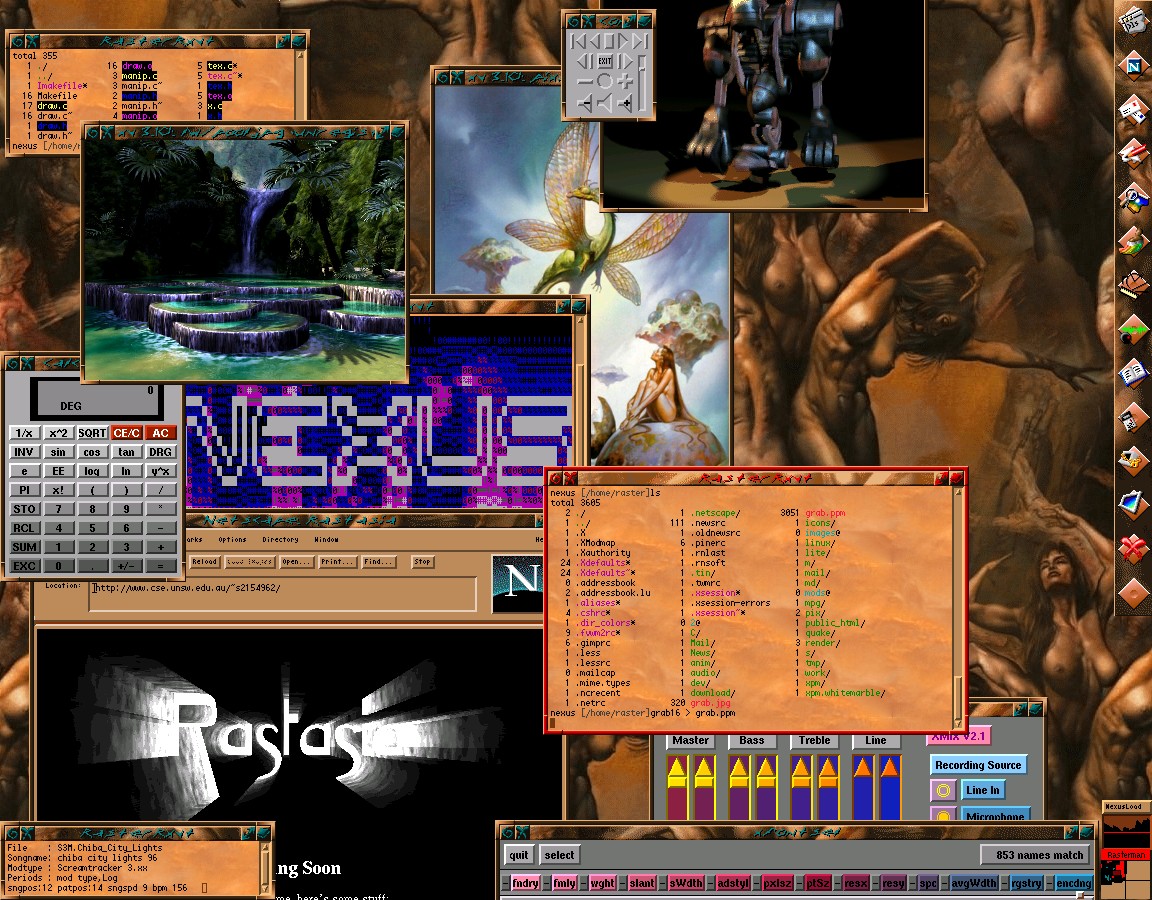
Task: Adjust the left Master volume slider in XMix
Action: 677,788
